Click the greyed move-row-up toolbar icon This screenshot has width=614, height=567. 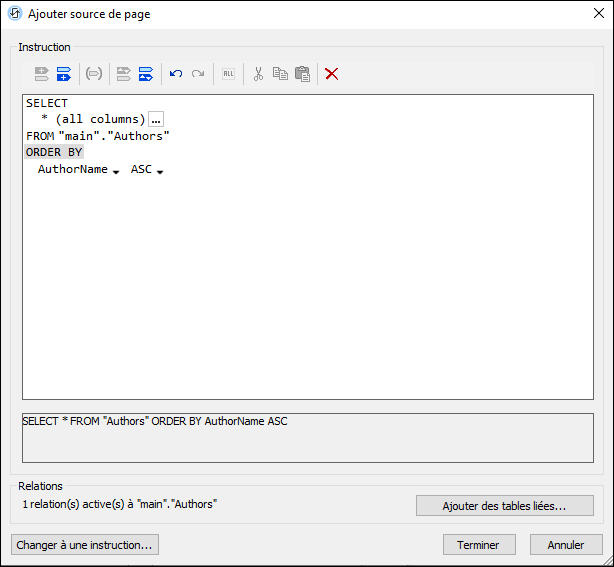tap(124, 74)
